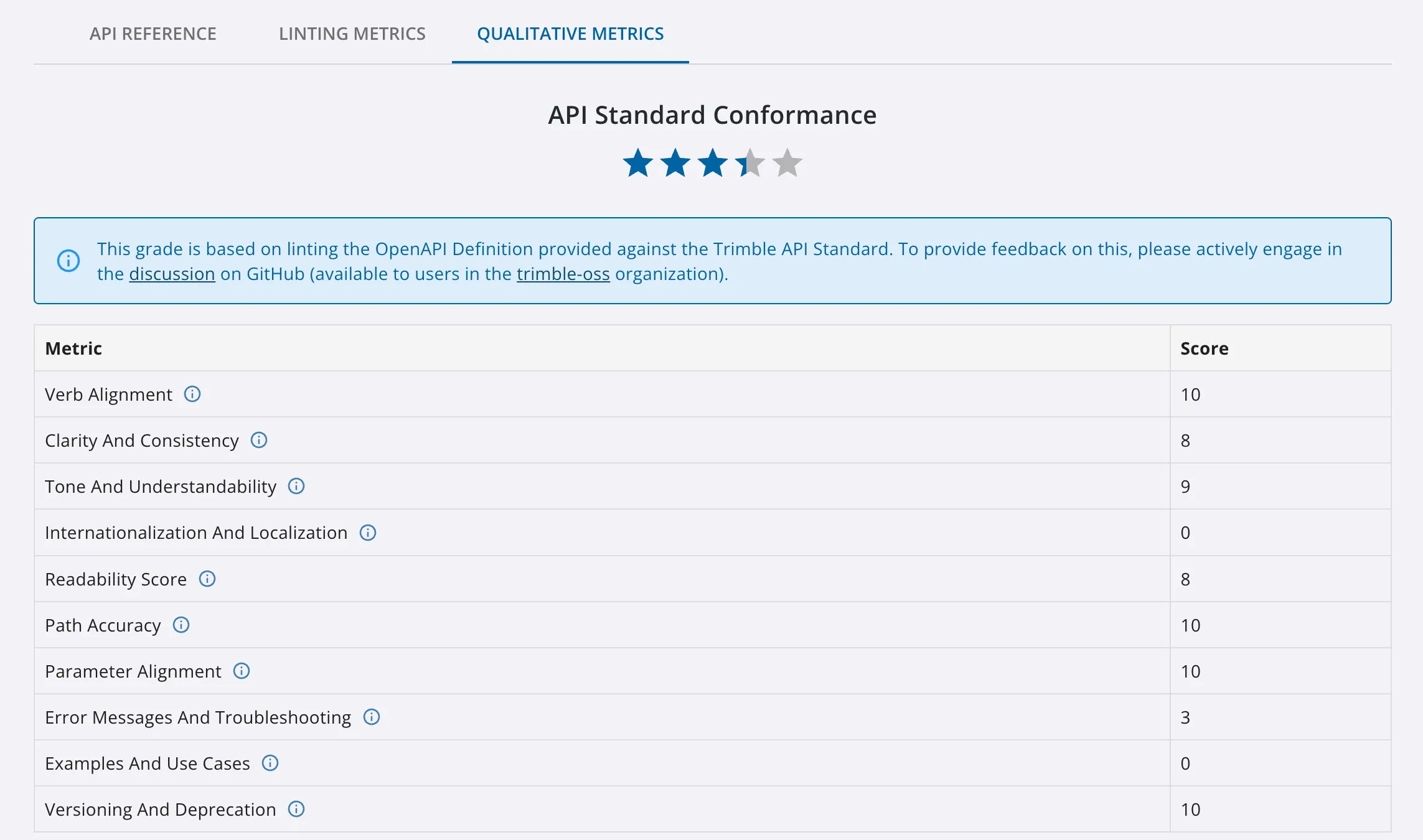
Task: Click the grey fifth rating star
Action: pyautogui.click(x=787, y=163)
